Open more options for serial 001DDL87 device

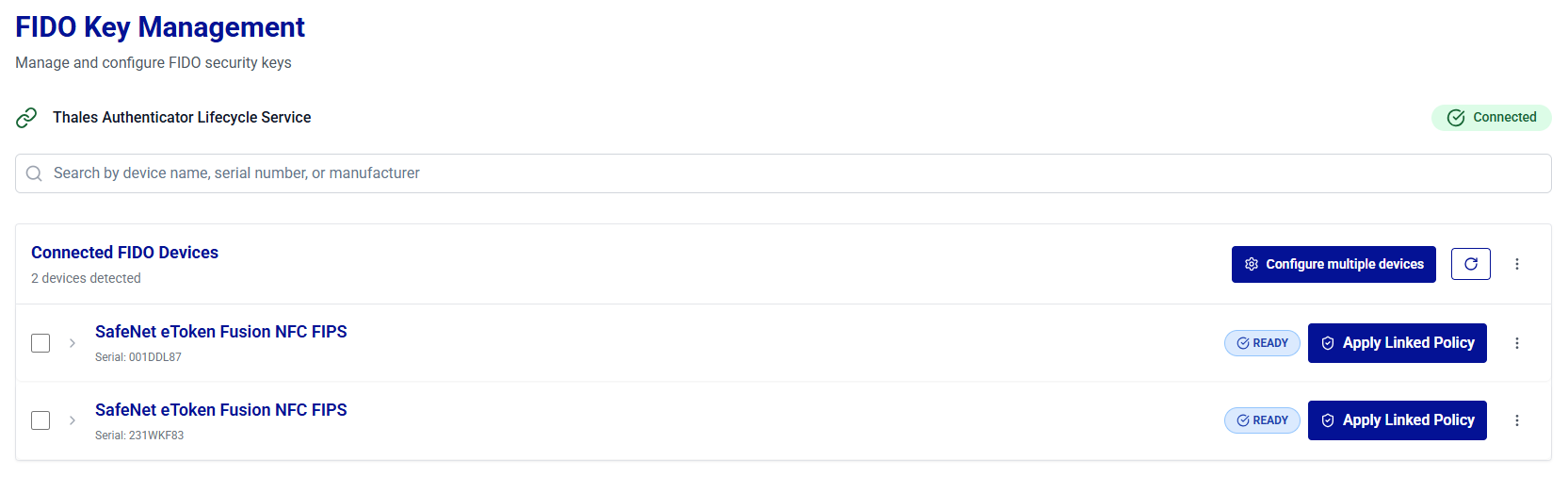point(1516,343)
